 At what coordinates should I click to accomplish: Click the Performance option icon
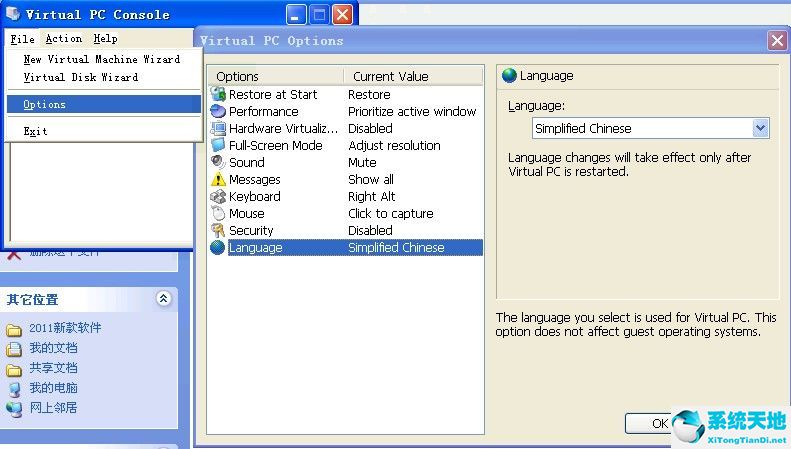[x=218, y=111]
